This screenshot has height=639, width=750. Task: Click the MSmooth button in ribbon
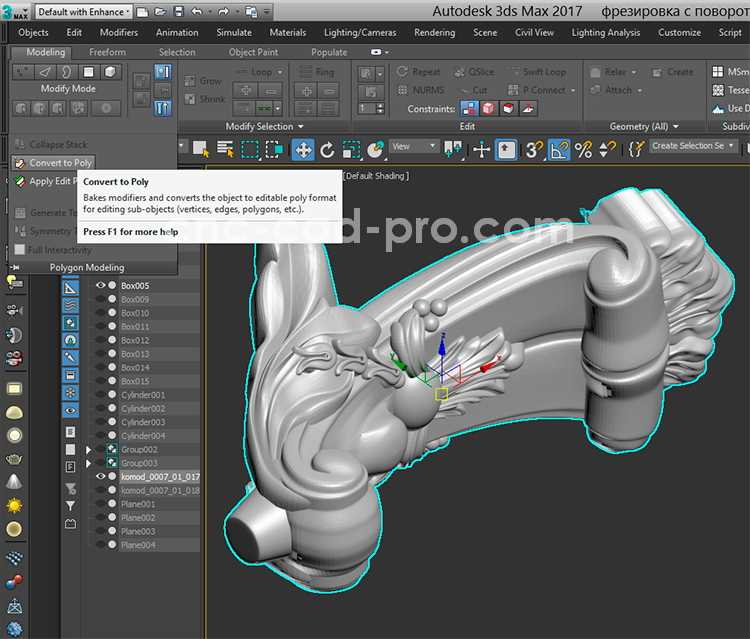730,72
